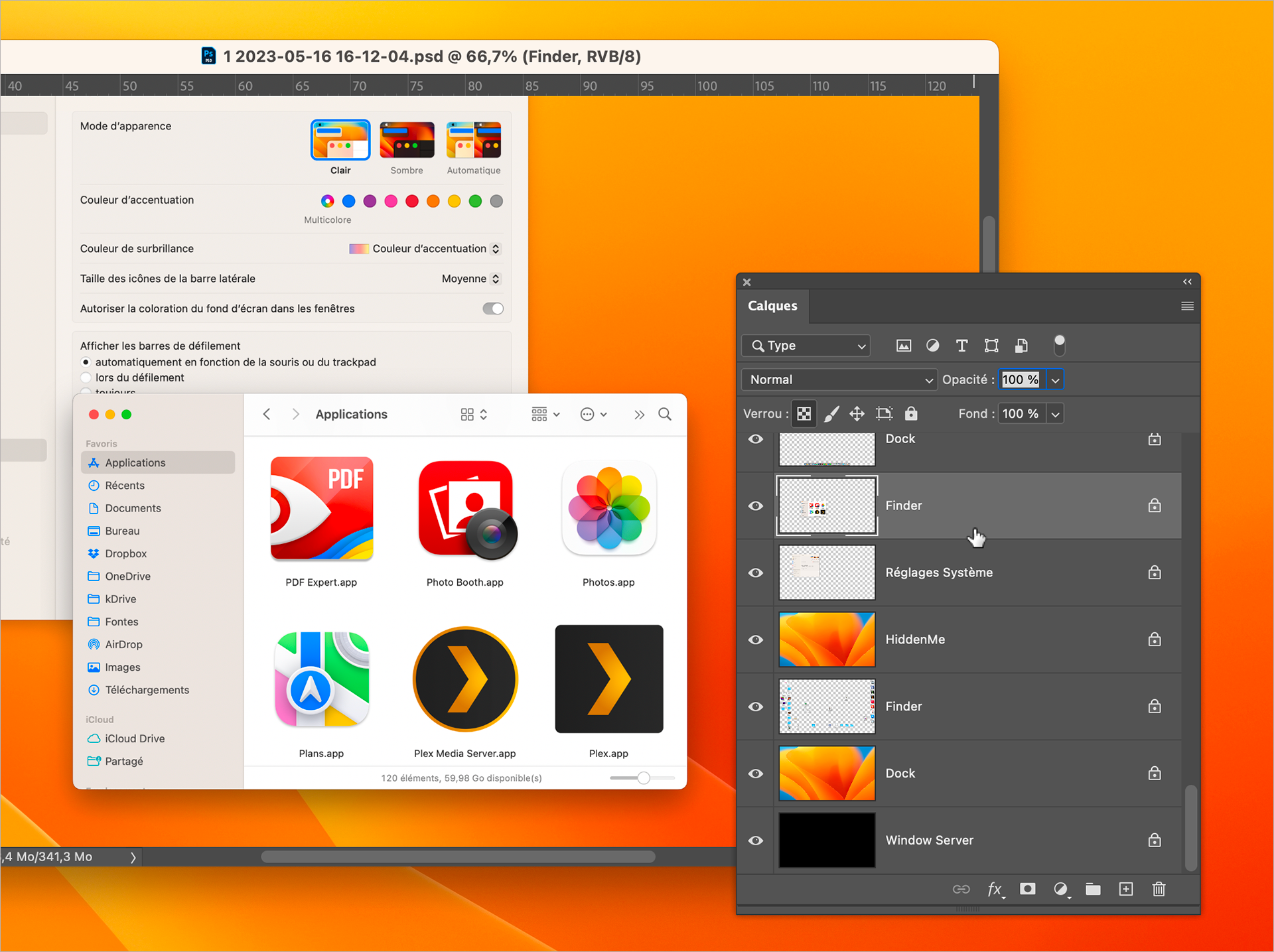Select the 'lors du défilement' scrollbar option

86,377
